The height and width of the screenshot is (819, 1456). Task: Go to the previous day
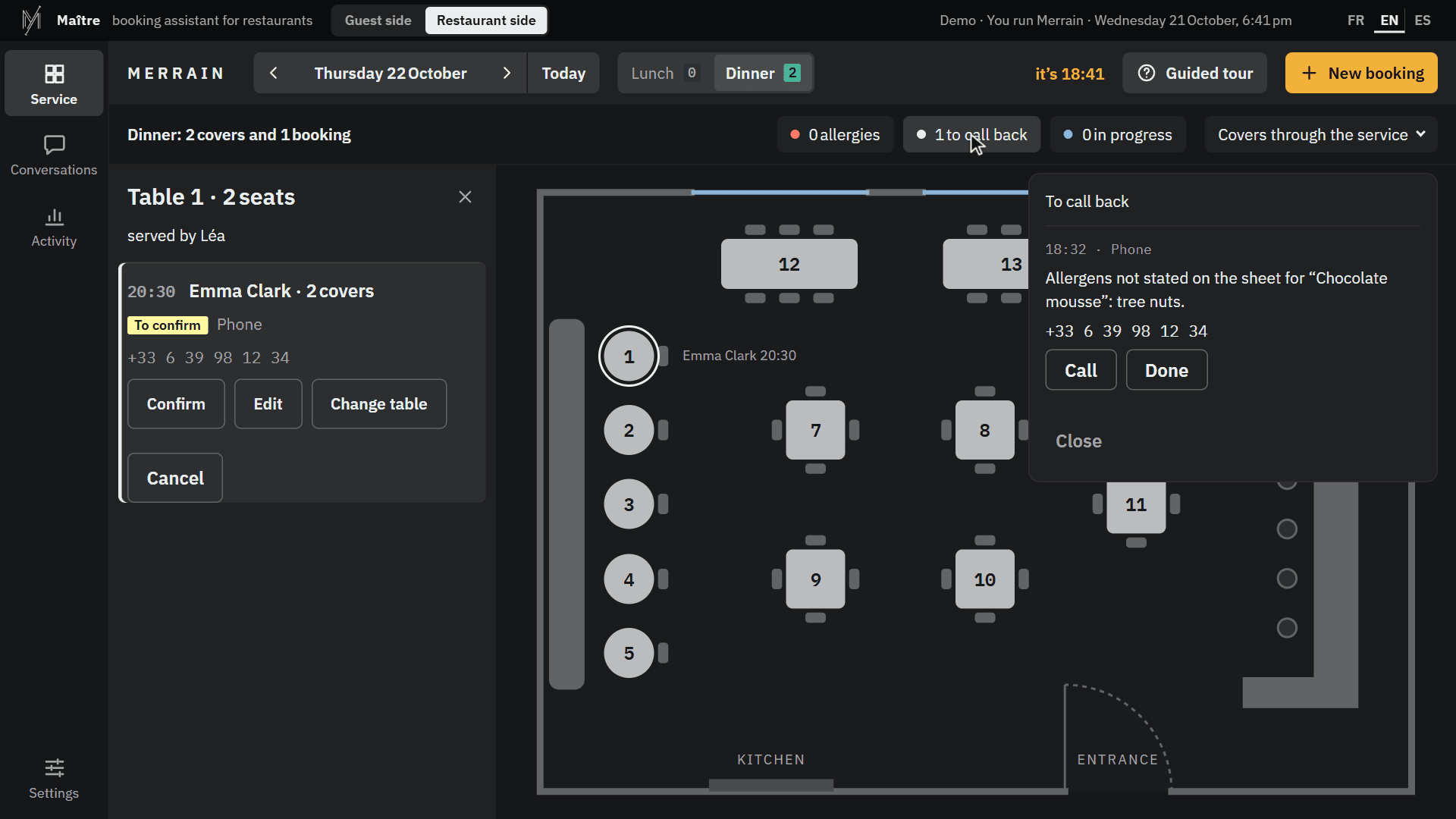274,73
